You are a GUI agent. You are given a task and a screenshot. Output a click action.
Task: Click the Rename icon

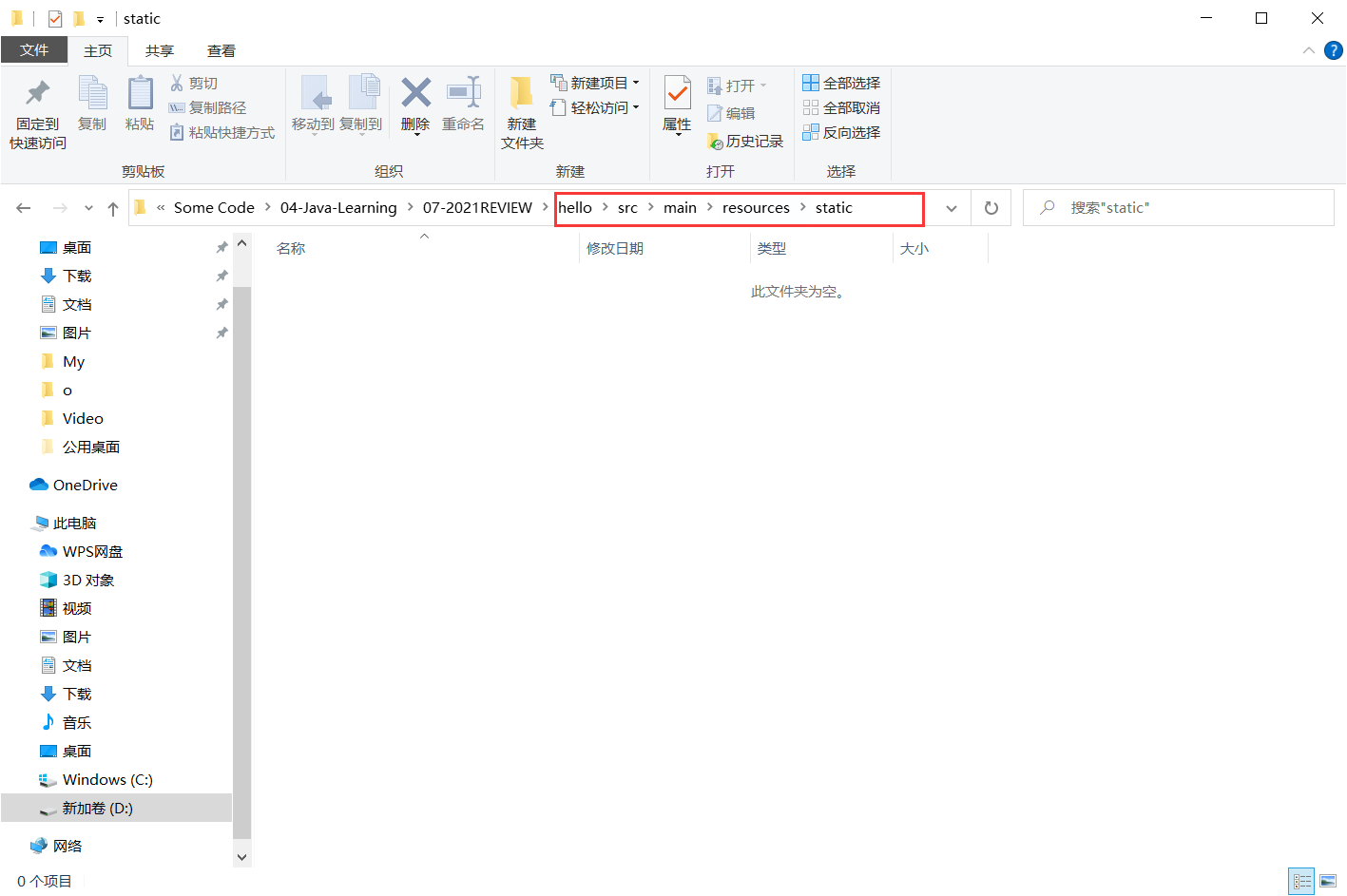click(x=464, y=92)
